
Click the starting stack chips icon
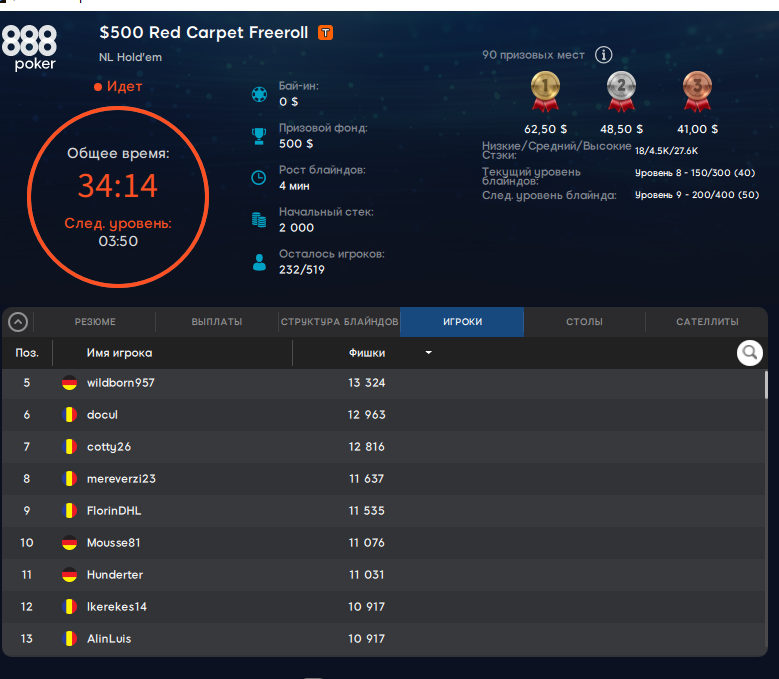click(x=259, y=220)
